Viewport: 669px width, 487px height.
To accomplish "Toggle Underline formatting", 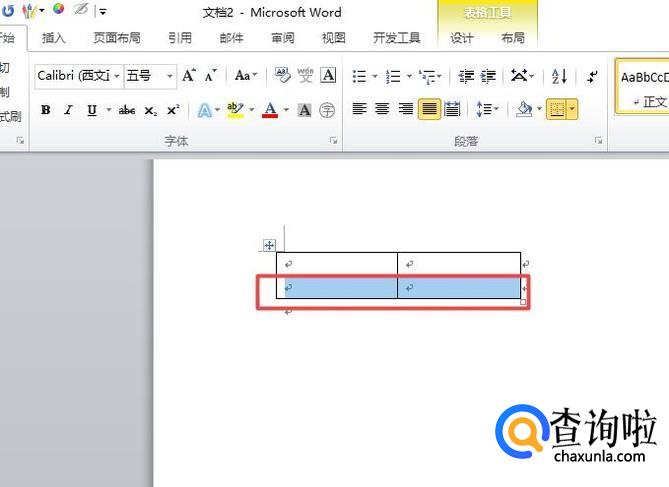I will coord(92,110).
